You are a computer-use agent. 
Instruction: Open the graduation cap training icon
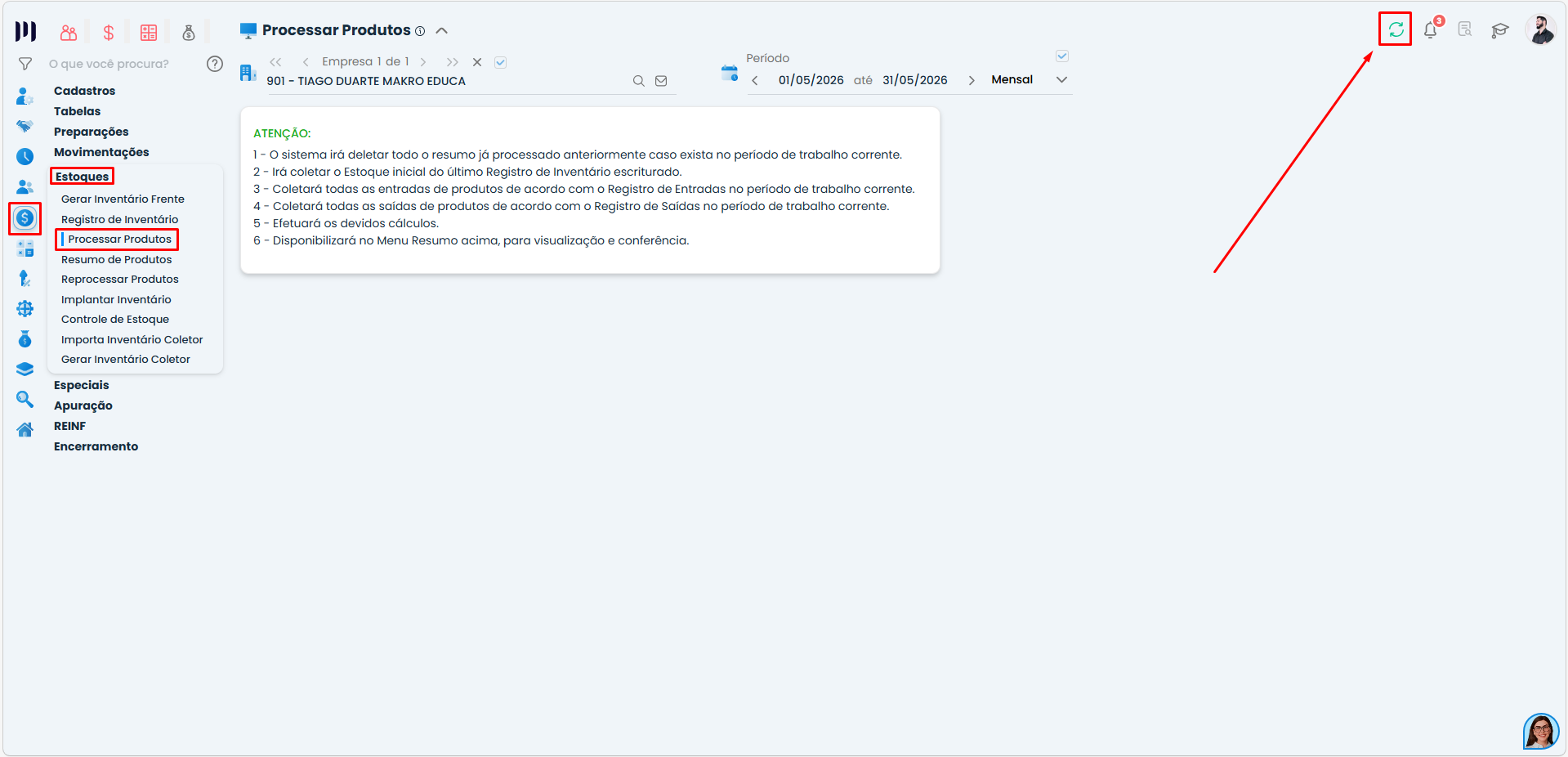pyautogui.click(x=1500, y=31)
